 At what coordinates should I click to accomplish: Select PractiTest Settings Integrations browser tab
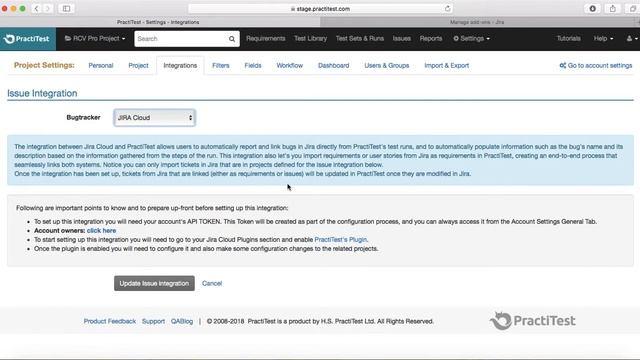(158, 22)
